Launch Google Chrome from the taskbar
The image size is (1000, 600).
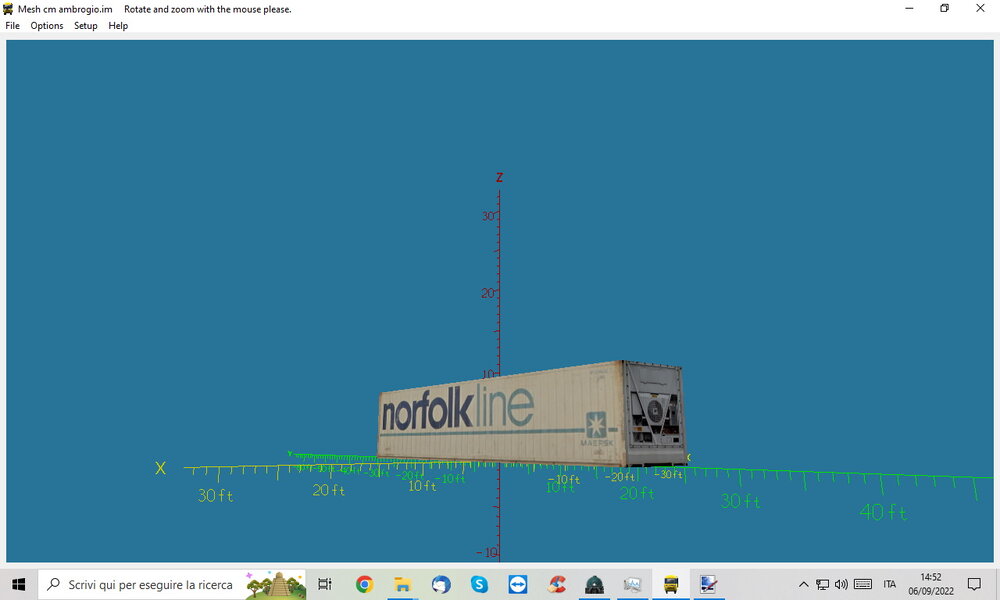[x=364, y=584]
